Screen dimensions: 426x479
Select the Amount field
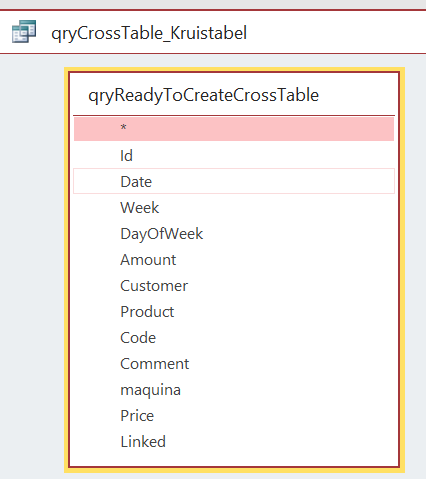point(234,259)
